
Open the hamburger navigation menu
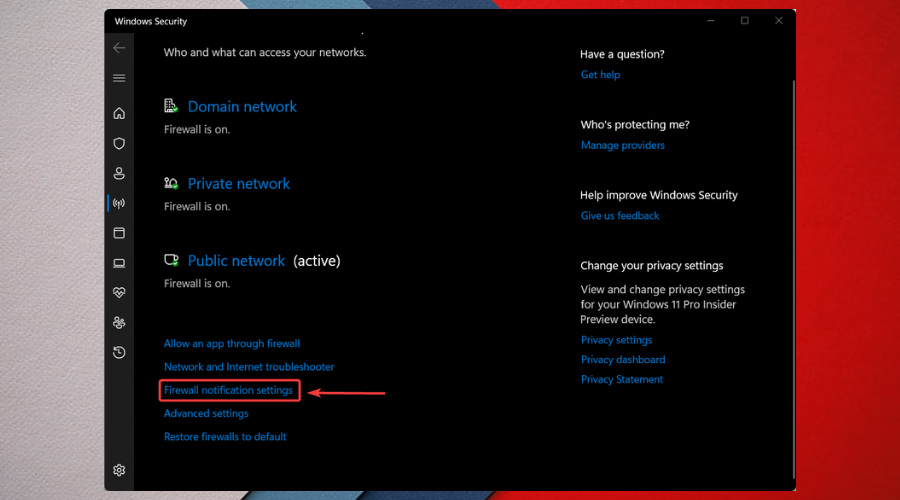(x=119, y=78)
